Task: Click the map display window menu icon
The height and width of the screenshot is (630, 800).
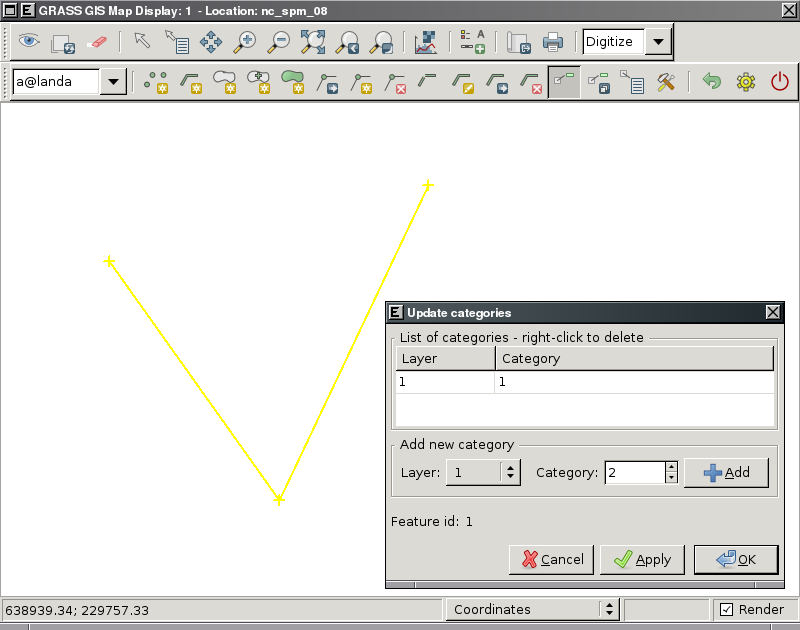Action: pos(10,10)
